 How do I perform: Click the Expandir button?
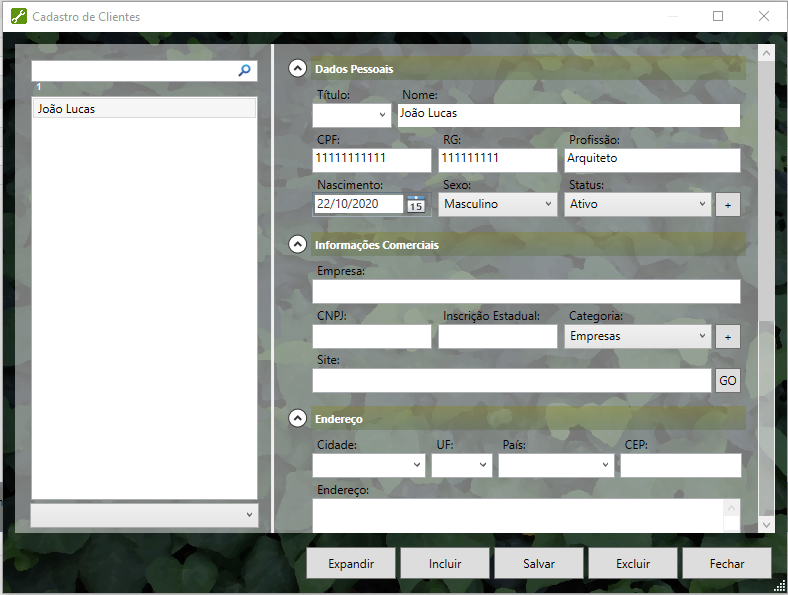(351, 563)
